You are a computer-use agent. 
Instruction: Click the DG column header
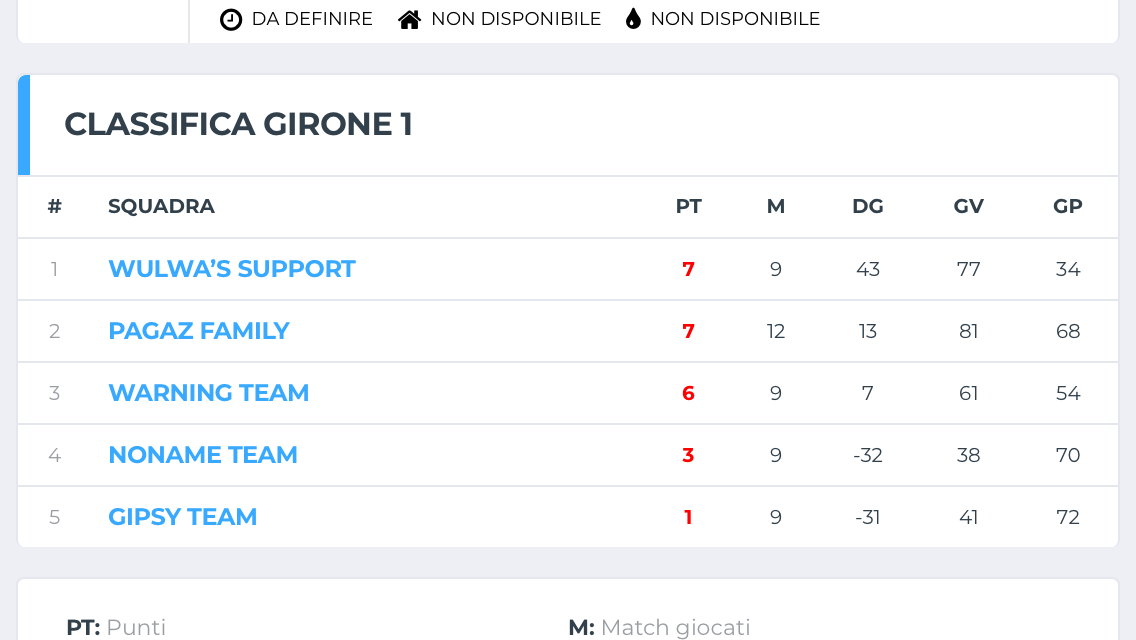click(868, 207)
